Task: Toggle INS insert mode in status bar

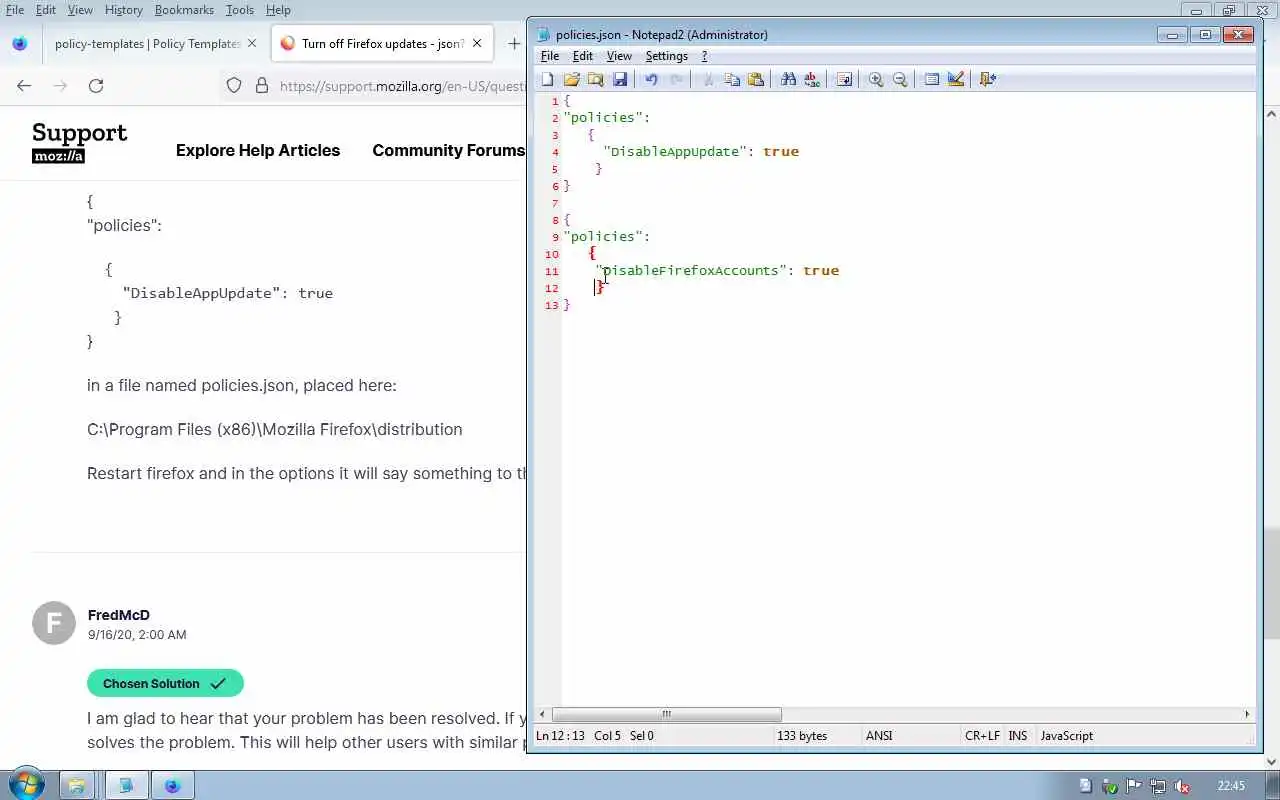Action: pos(1018,736)
